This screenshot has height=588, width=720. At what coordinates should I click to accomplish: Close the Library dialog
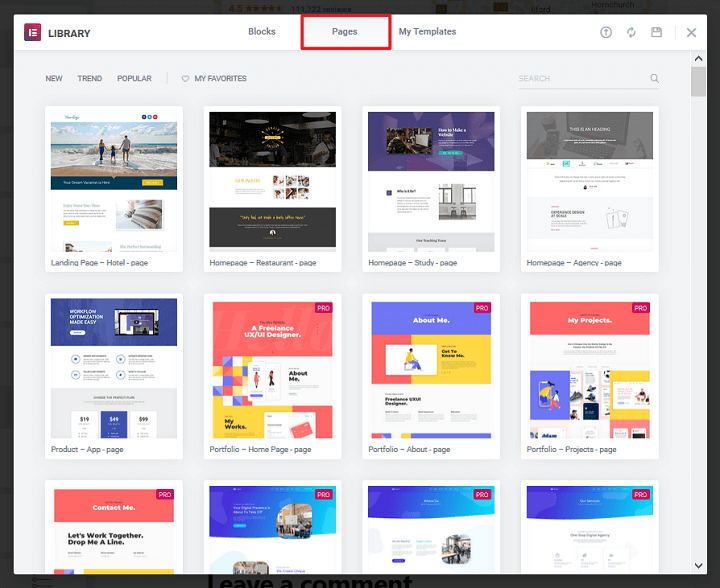pos(692,33)
